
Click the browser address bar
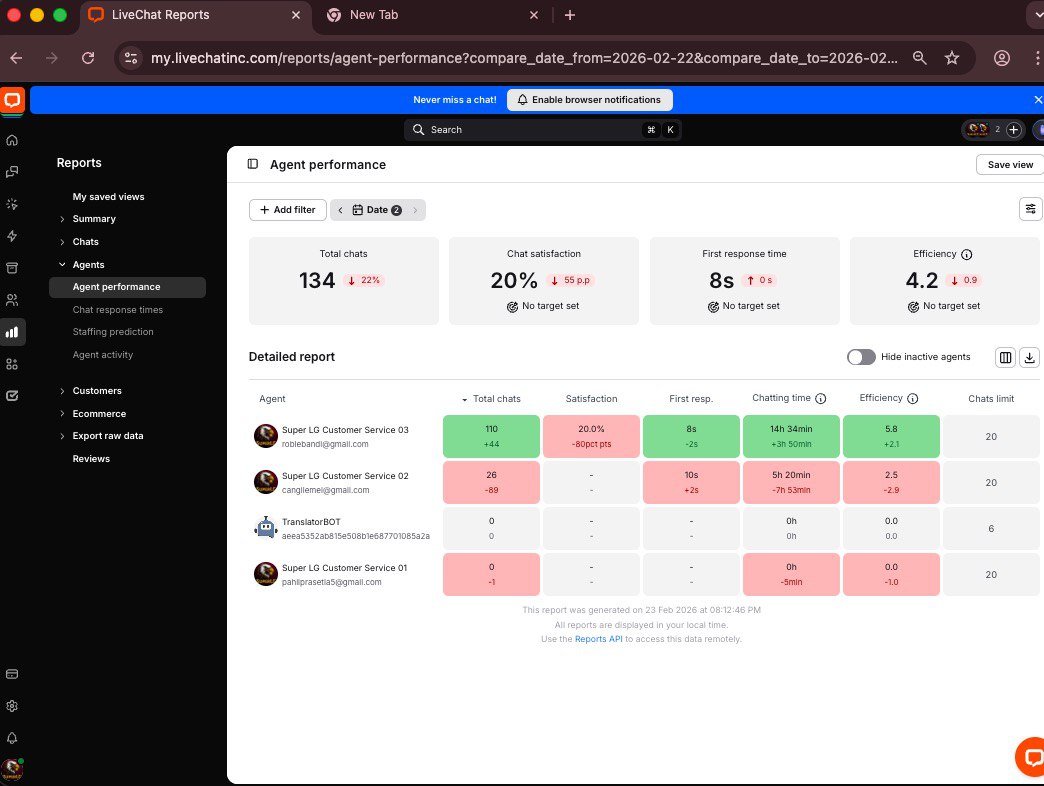coord(523,58)
